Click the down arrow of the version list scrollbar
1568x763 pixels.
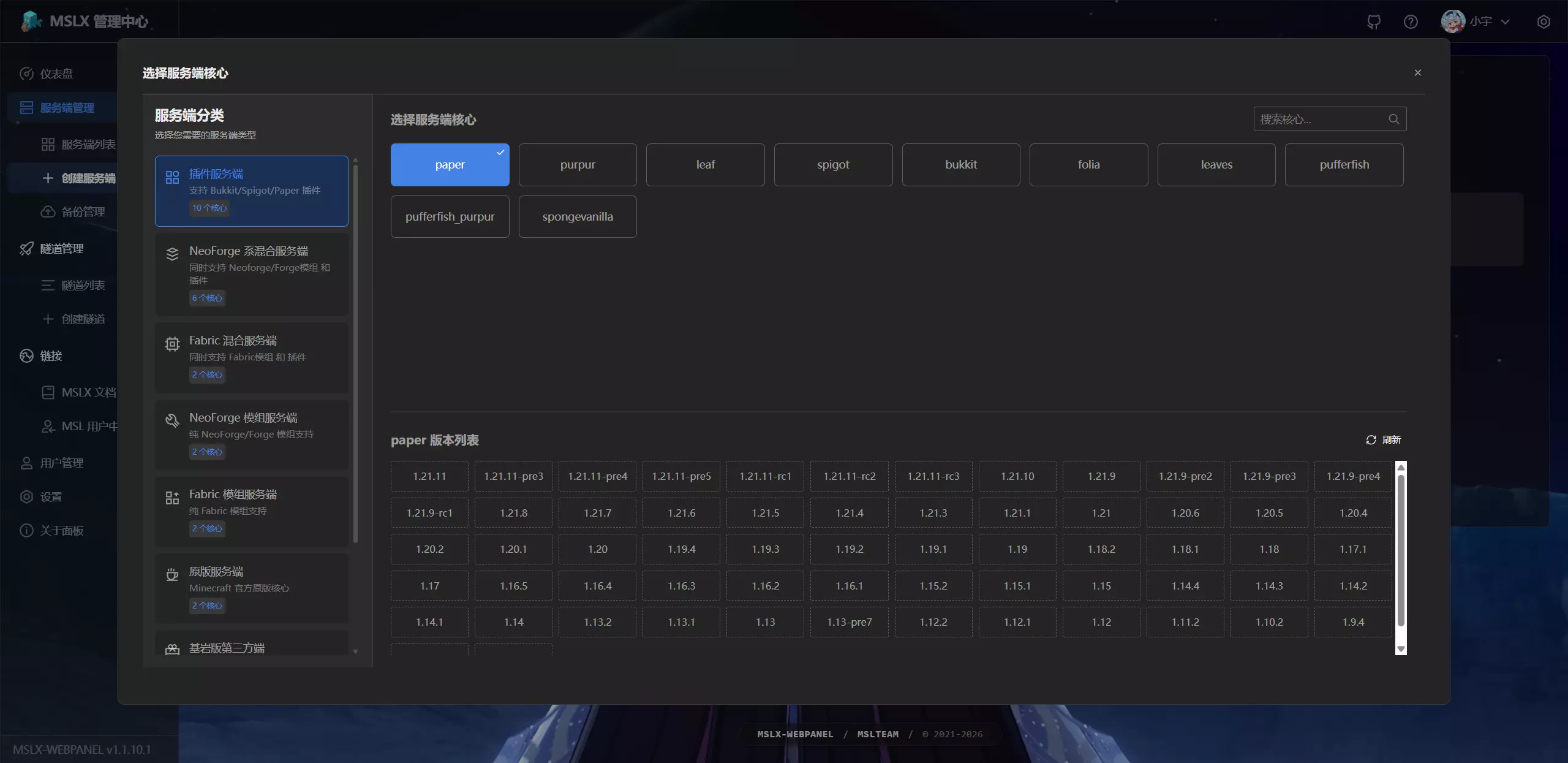(1401, 649)
